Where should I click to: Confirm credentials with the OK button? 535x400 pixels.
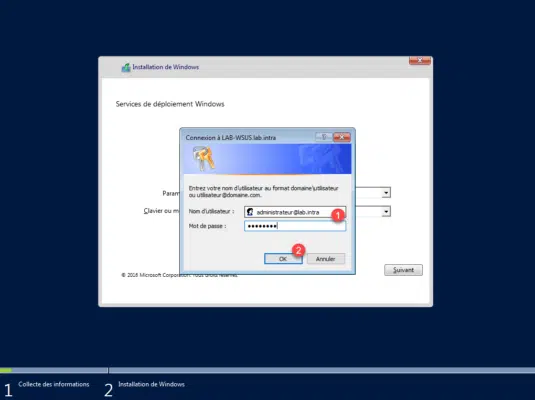[x=283, y=259]
